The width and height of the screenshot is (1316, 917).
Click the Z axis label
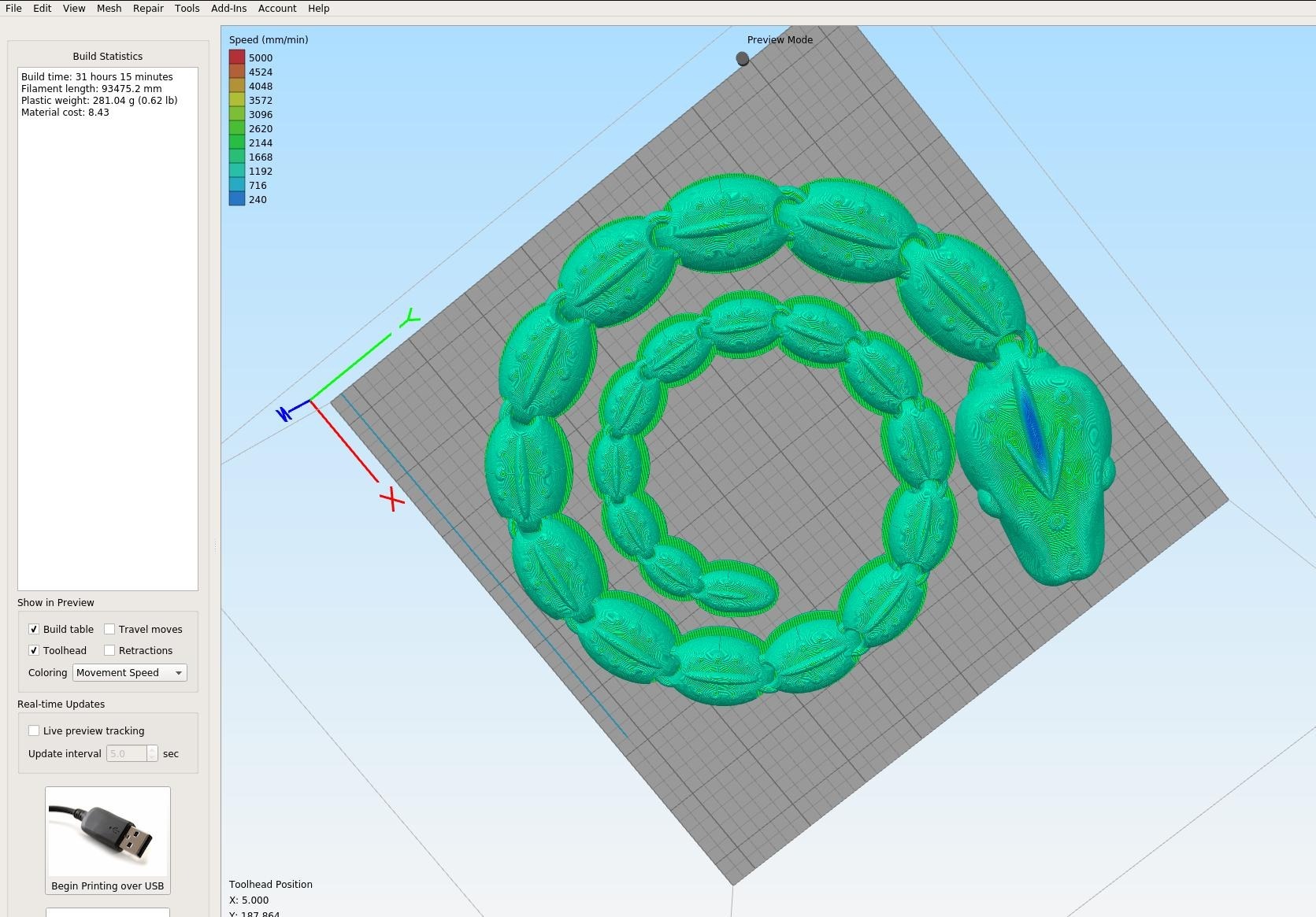tap(284, 413)
